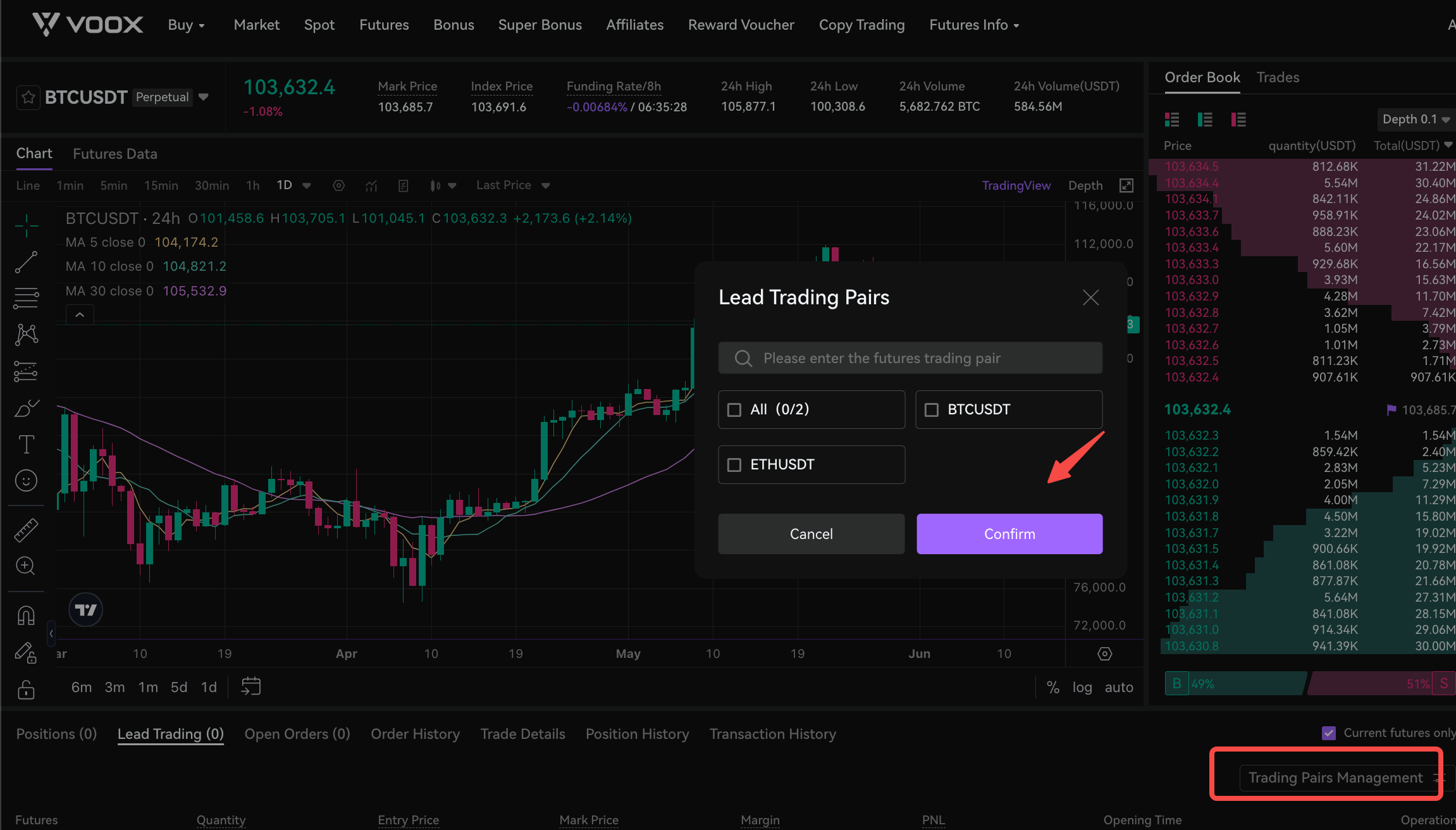The width and height of the screenshot is (1456, 830).
Task: Open the Depth 0.1 dropdown
Action: coord(1416,120)
